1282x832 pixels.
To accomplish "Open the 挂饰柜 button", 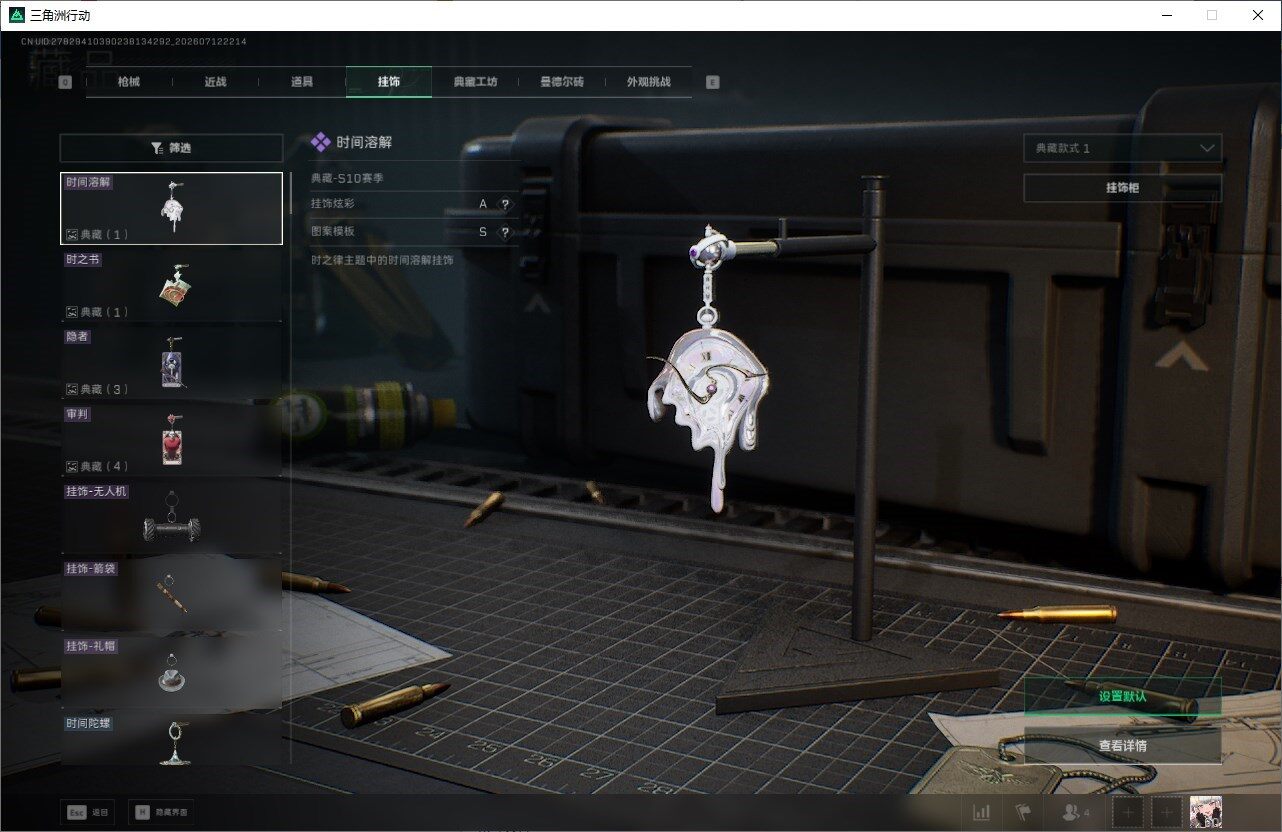I will coord(1122,188).
